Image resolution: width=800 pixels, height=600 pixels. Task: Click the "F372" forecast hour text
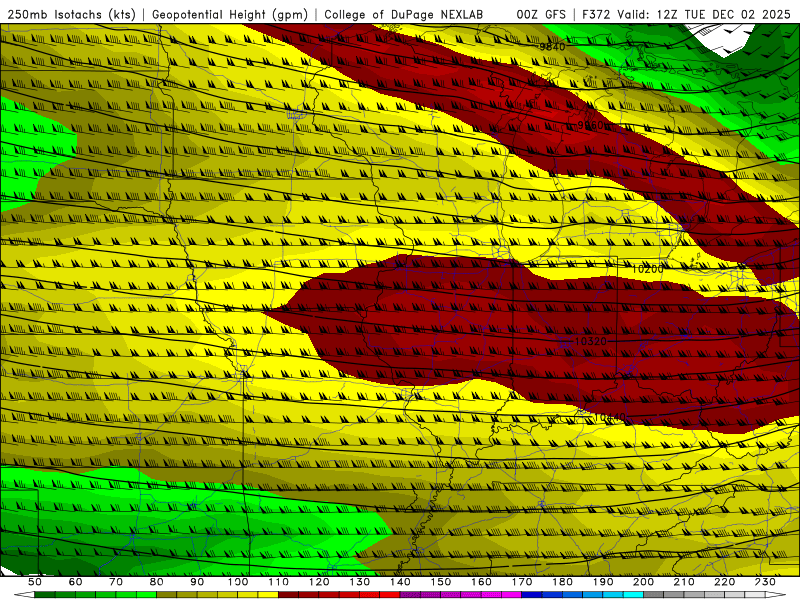596,14
